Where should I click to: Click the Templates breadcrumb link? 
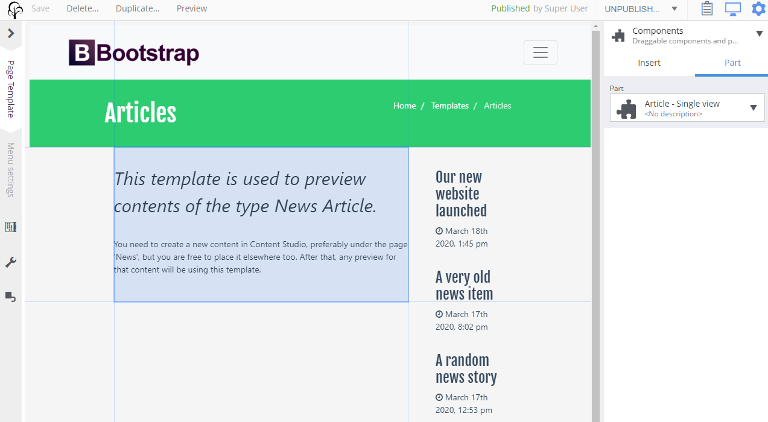[x=450, y=106]
